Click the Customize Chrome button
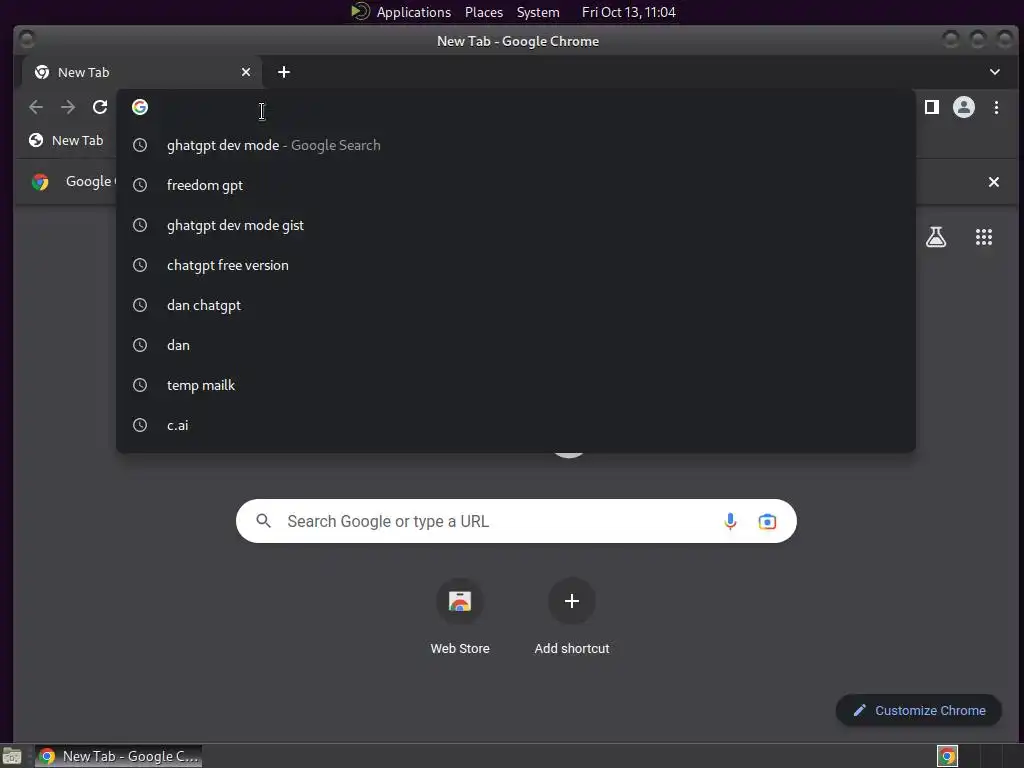This screenshot has width=1024, height=768. pos(919,711)
